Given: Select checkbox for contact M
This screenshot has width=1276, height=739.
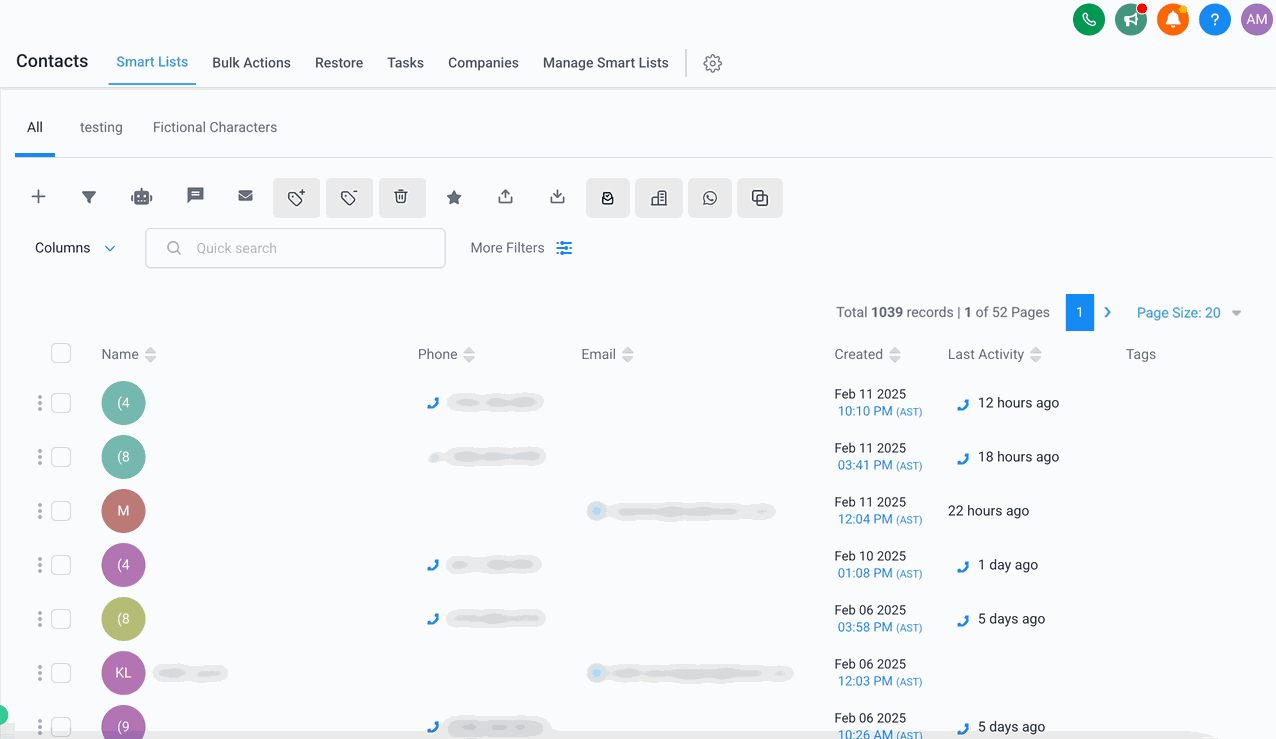Looking at the screenshot, I should (x=61, y=511).
